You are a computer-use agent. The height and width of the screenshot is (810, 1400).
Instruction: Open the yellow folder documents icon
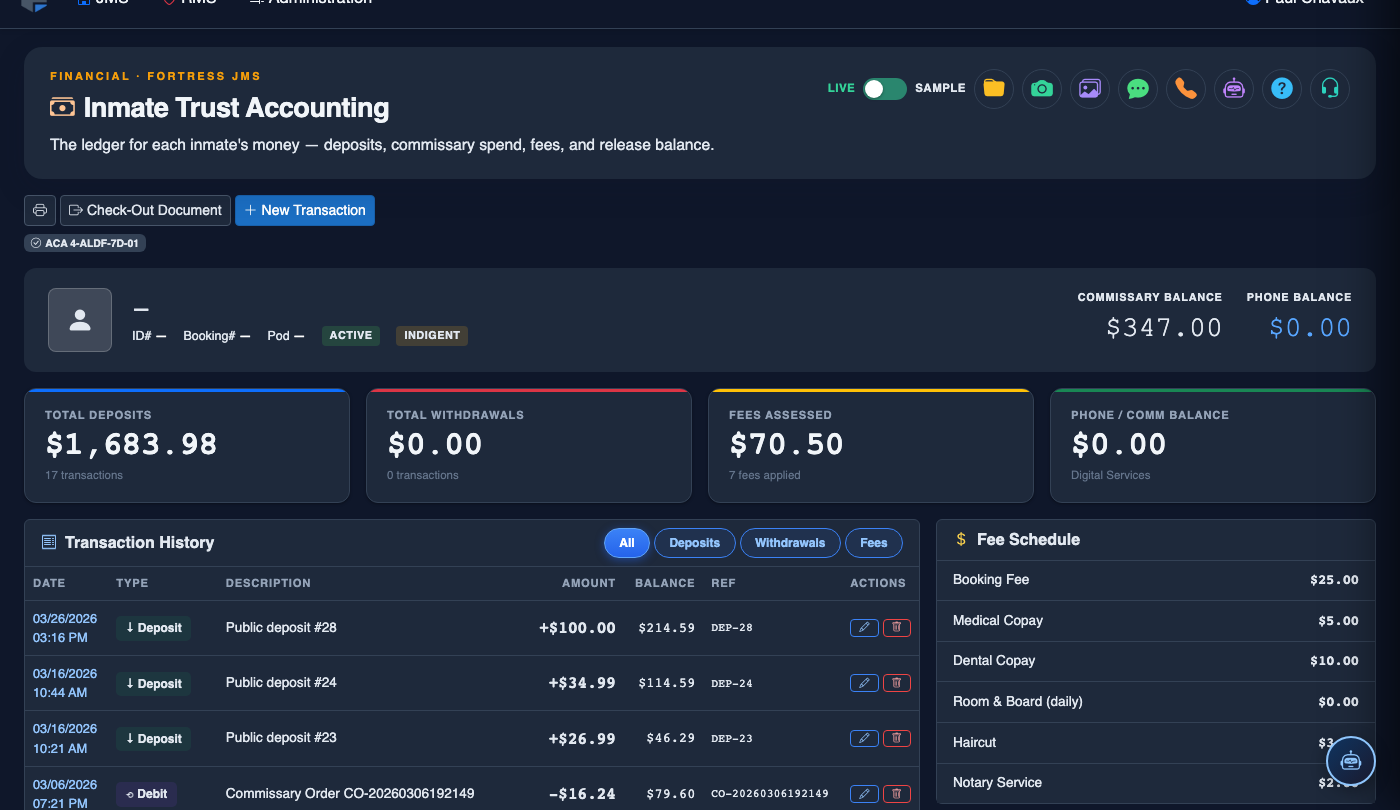tap(994, 88)
